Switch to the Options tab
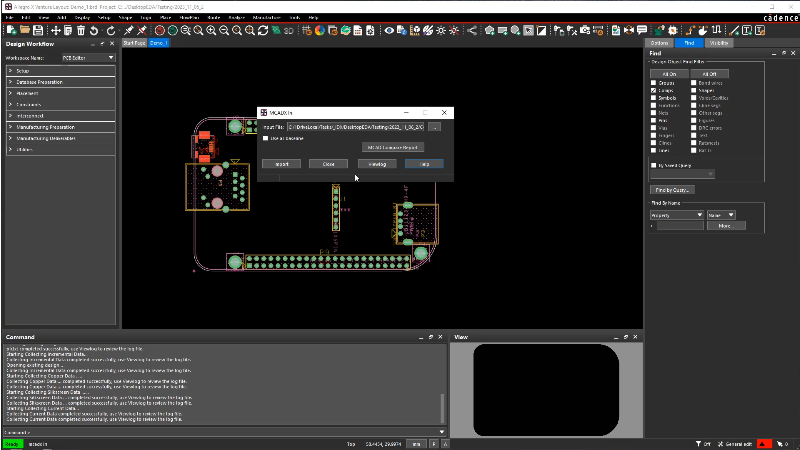 tap(659, 44)
